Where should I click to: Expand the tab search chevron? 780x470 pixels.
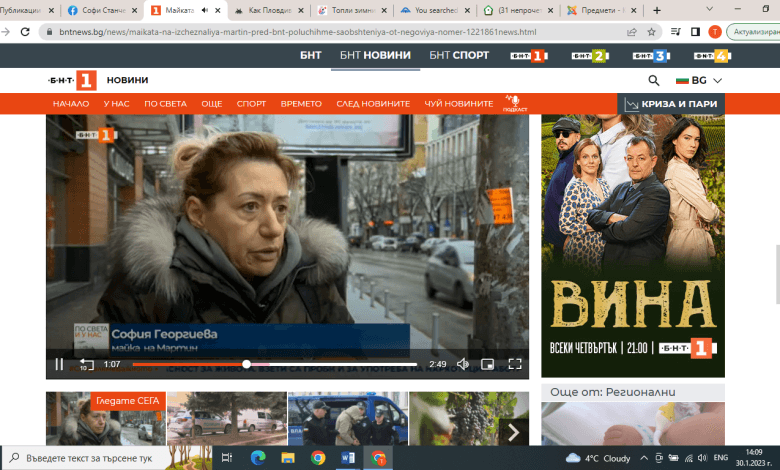tap(709, 9)
